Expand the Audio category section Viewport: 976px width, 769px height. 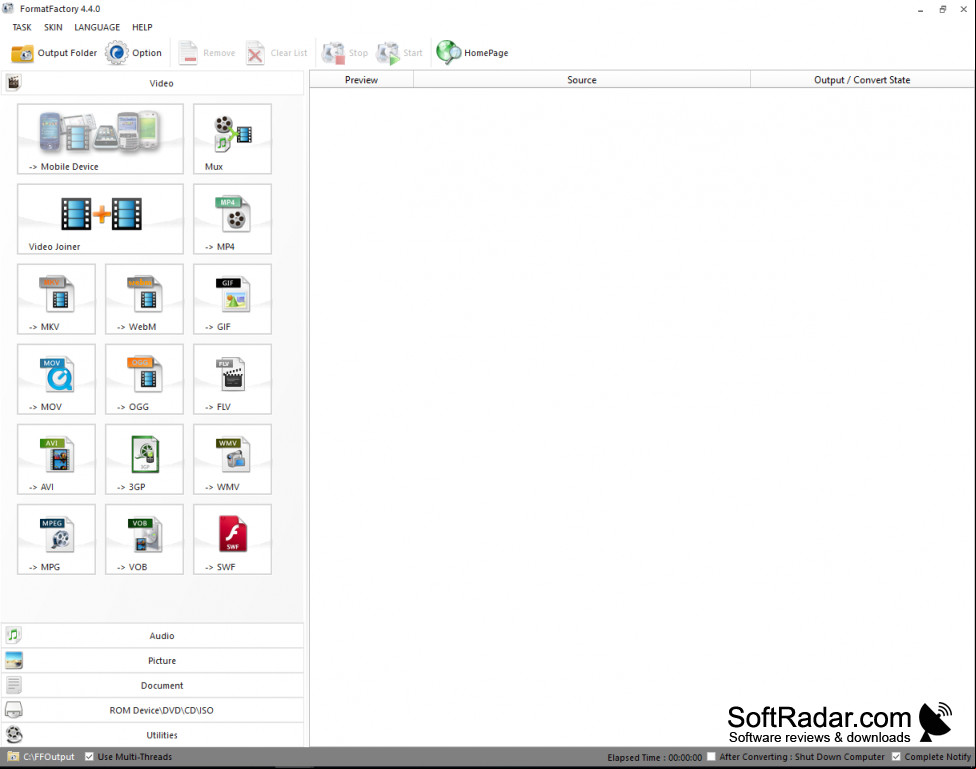pyautogui.click(x=152, y=636)
